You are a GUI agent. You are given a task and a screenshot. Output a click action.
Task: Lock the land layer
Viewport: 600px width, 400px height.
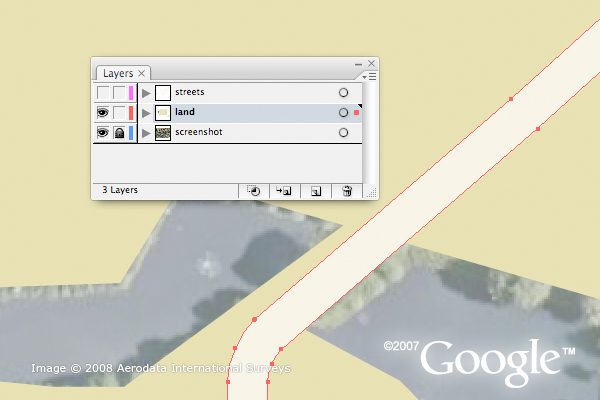point(119,113)
